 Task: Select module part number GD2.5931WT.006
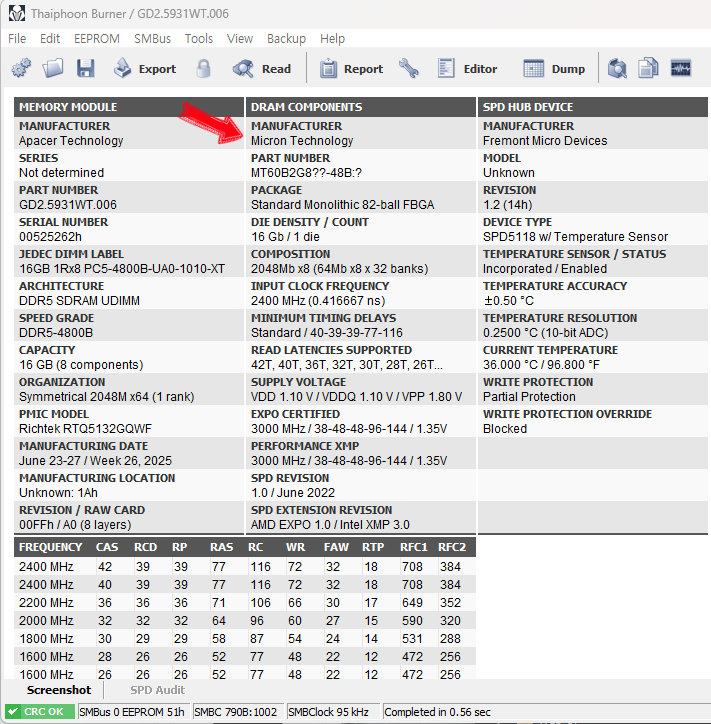pos(68,205)
